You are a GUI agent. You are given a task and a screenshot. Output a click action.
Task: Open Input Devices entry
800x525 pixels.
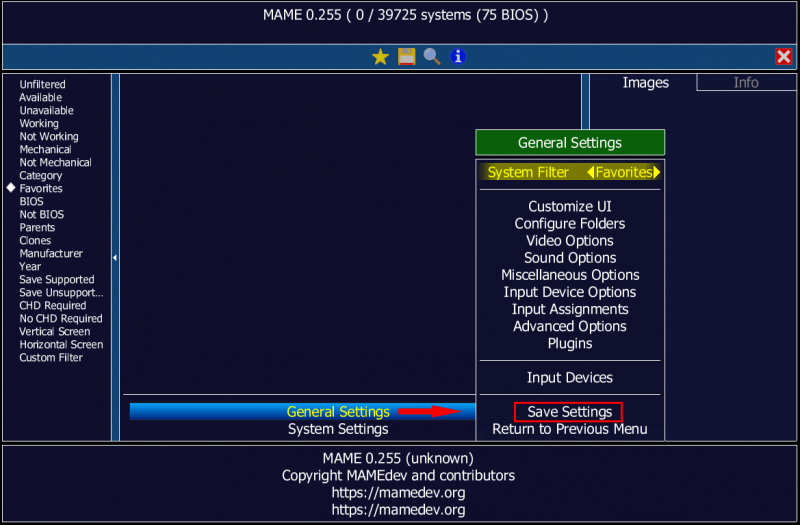pyautogui.click(x=570, y=378)
